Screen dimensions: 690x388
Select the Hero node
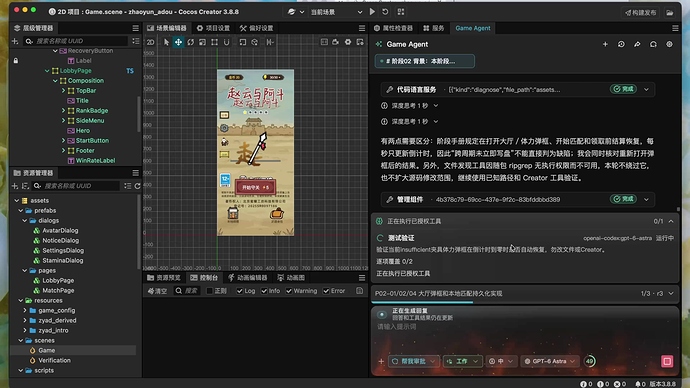(x=82, y=131)
